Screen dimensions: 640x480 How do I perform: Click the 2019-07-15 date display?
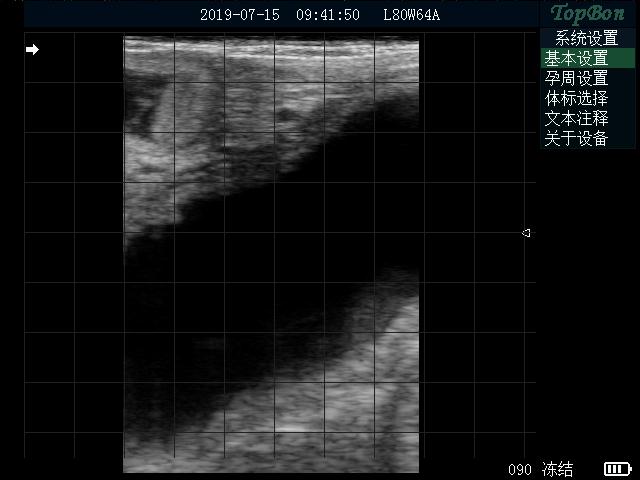(x=240, y=15)
